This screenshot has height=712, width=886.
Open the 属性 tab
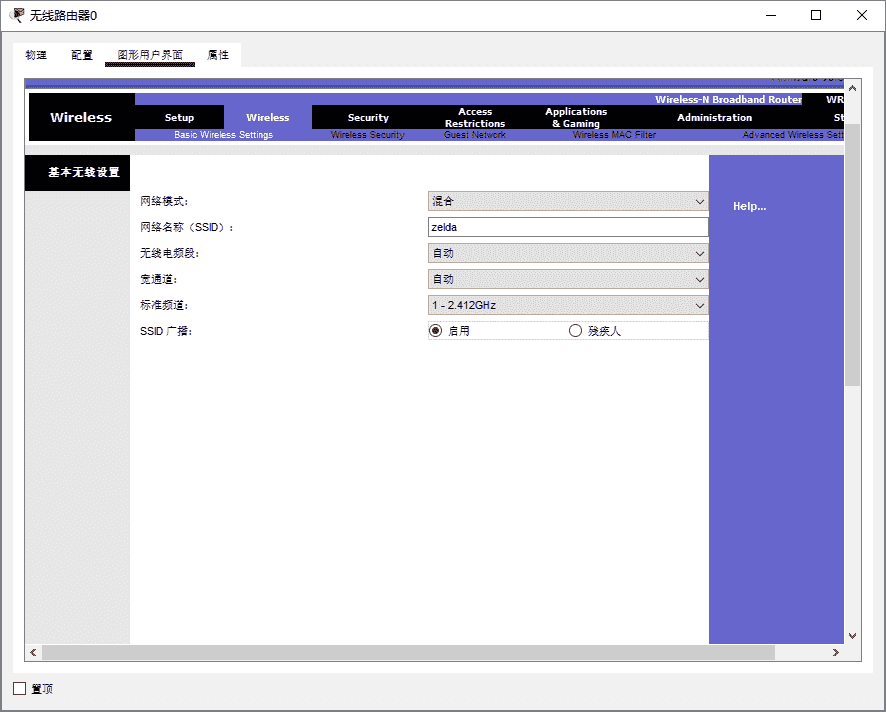click(218, 55)
